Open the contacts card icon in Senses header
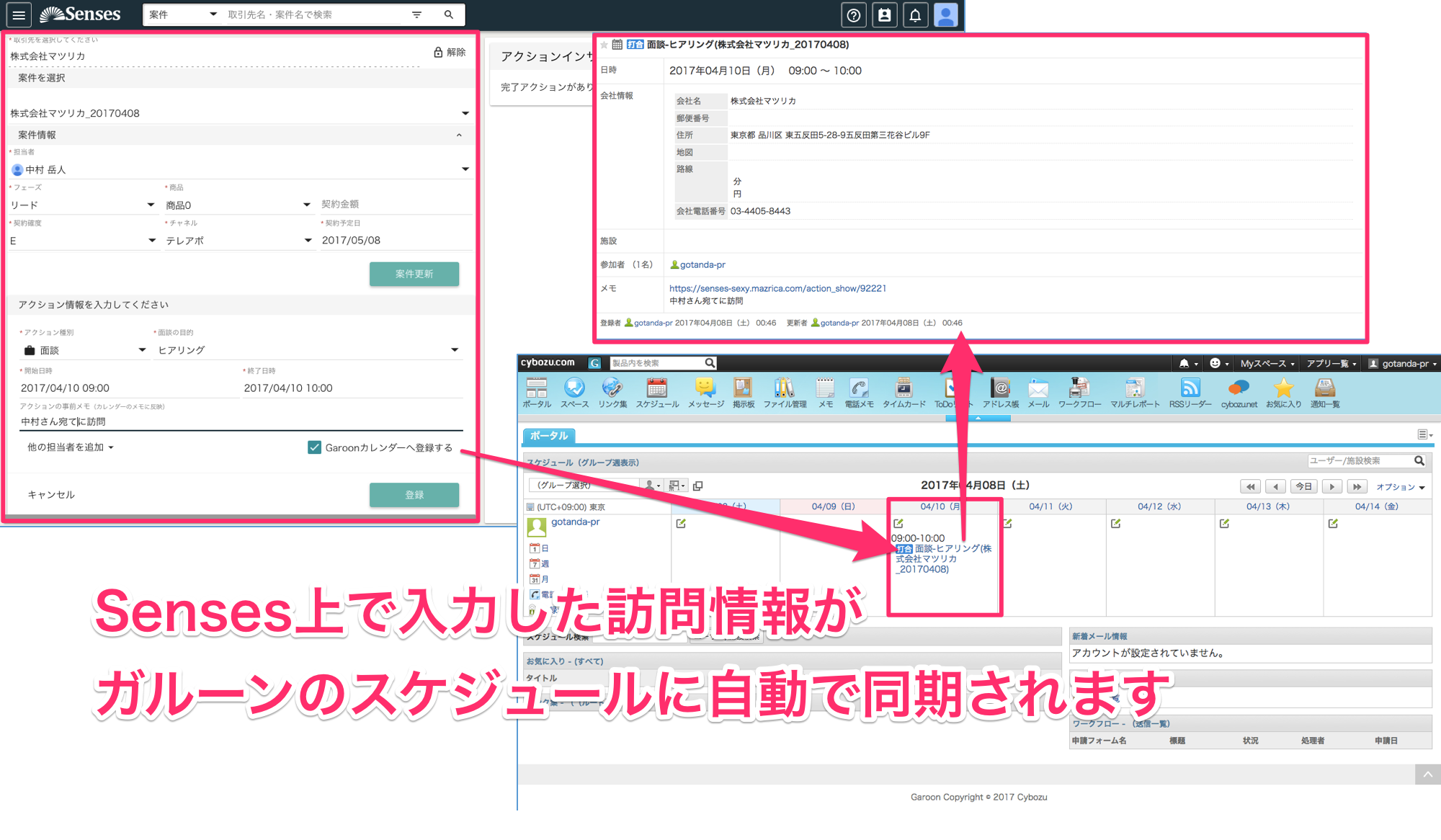 point(885,14)
